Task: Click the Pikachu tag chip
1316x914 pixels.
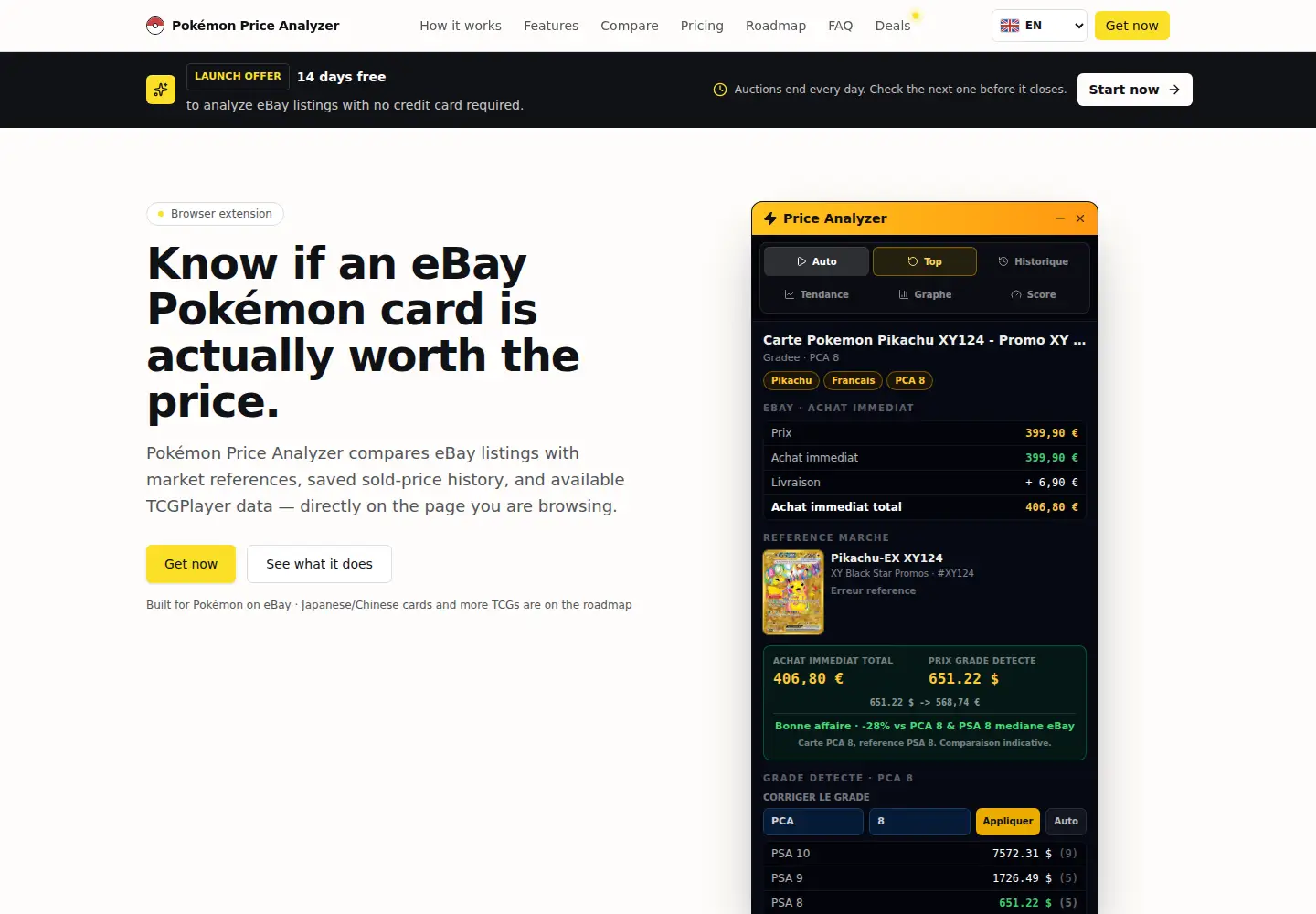Action: tap(791, 380)
